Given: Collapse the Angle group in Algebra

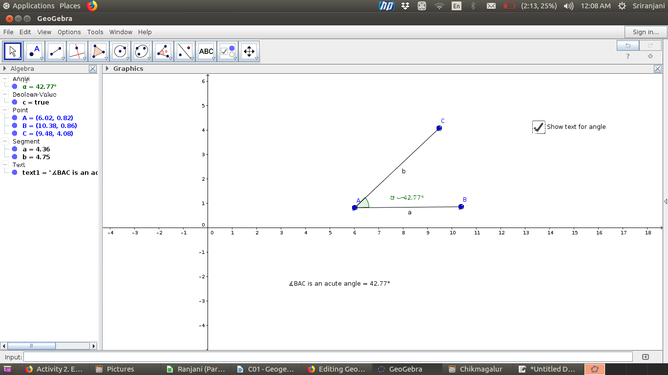Looking at the screenshot, I should pos(5,79).
